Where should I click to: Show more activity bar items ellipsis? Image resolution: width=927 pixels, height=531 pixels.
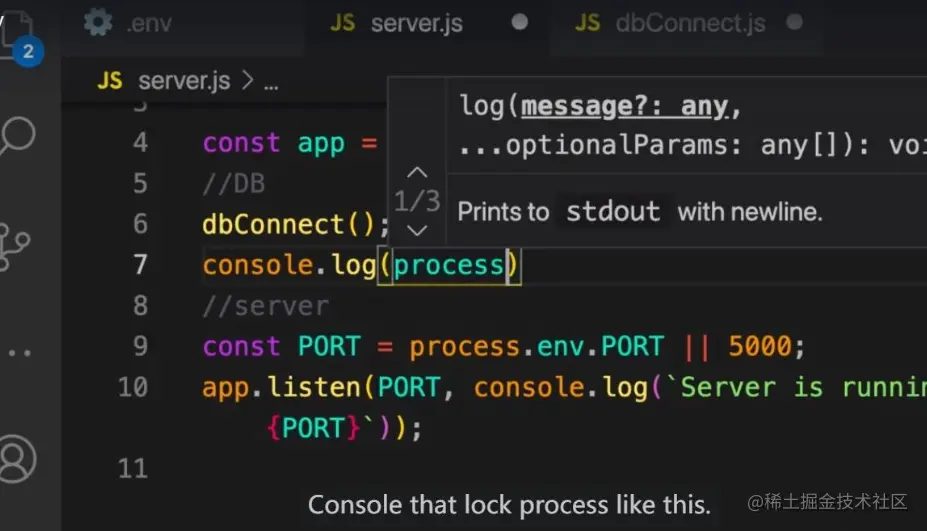[x=20, y=354]
